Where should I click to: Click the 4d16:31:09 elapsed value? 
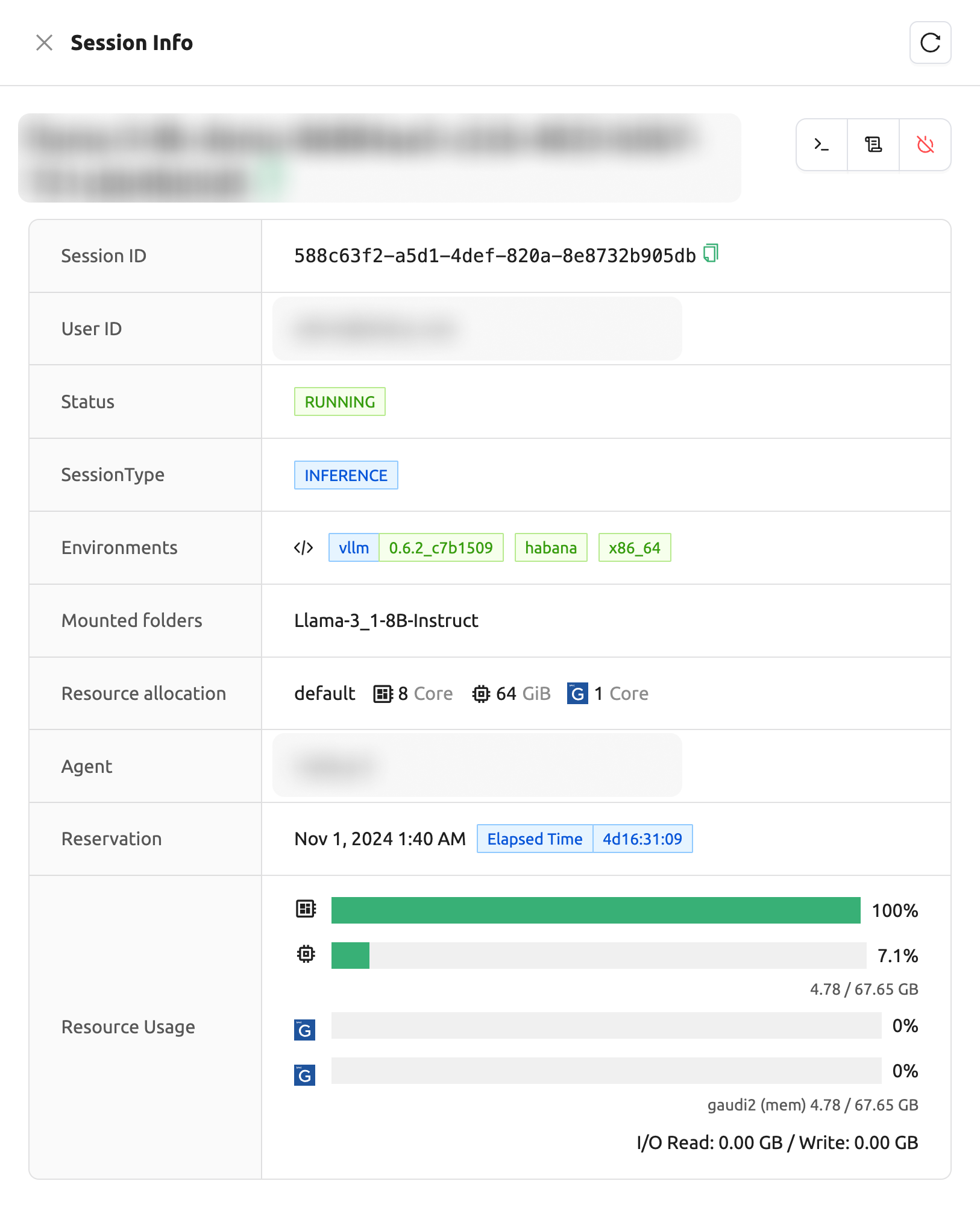pyautogui.click(x=642, y=839)
